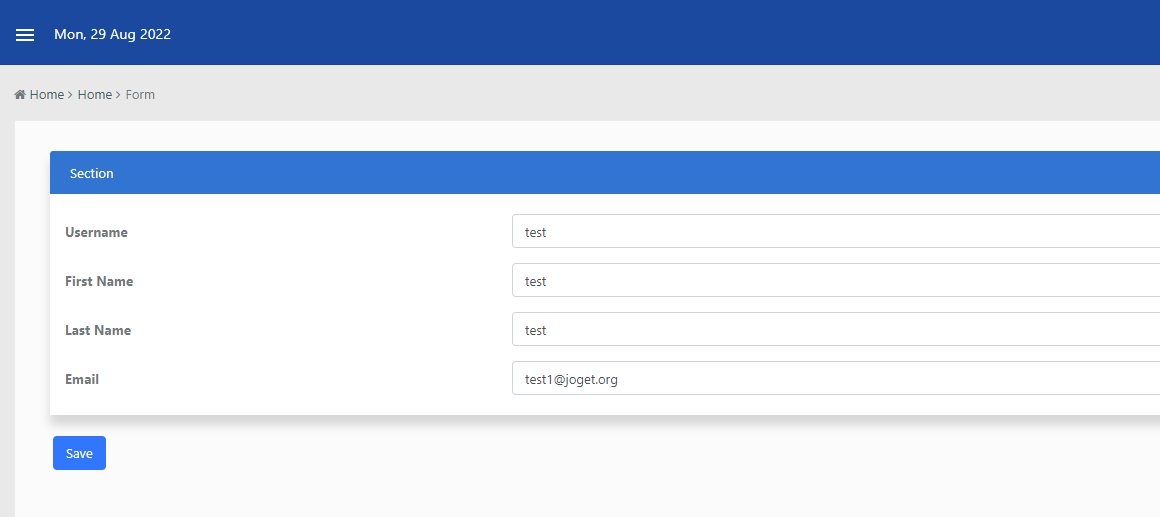Click the Email field label

click(x=82, y=379)
